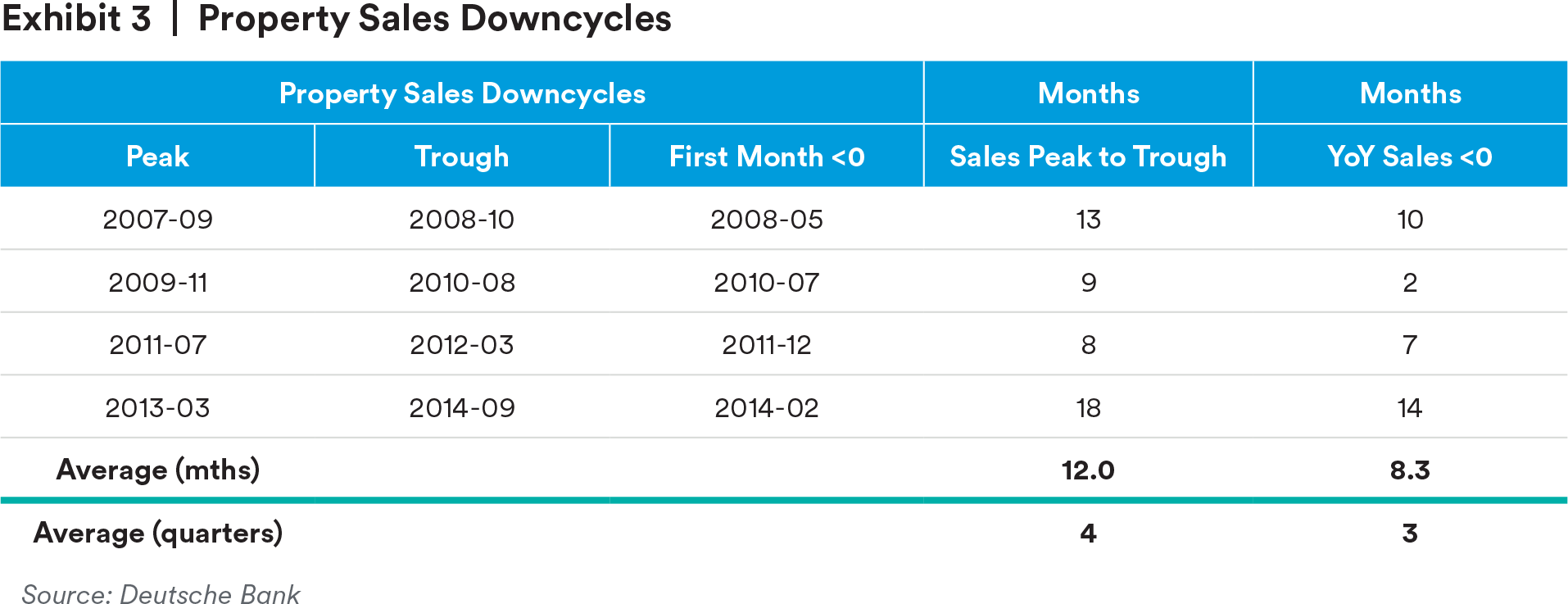This screenshot has height=604, width=1568.
Task: Click the Source: Deutsche Bank caption
Action: click(161, 594)
